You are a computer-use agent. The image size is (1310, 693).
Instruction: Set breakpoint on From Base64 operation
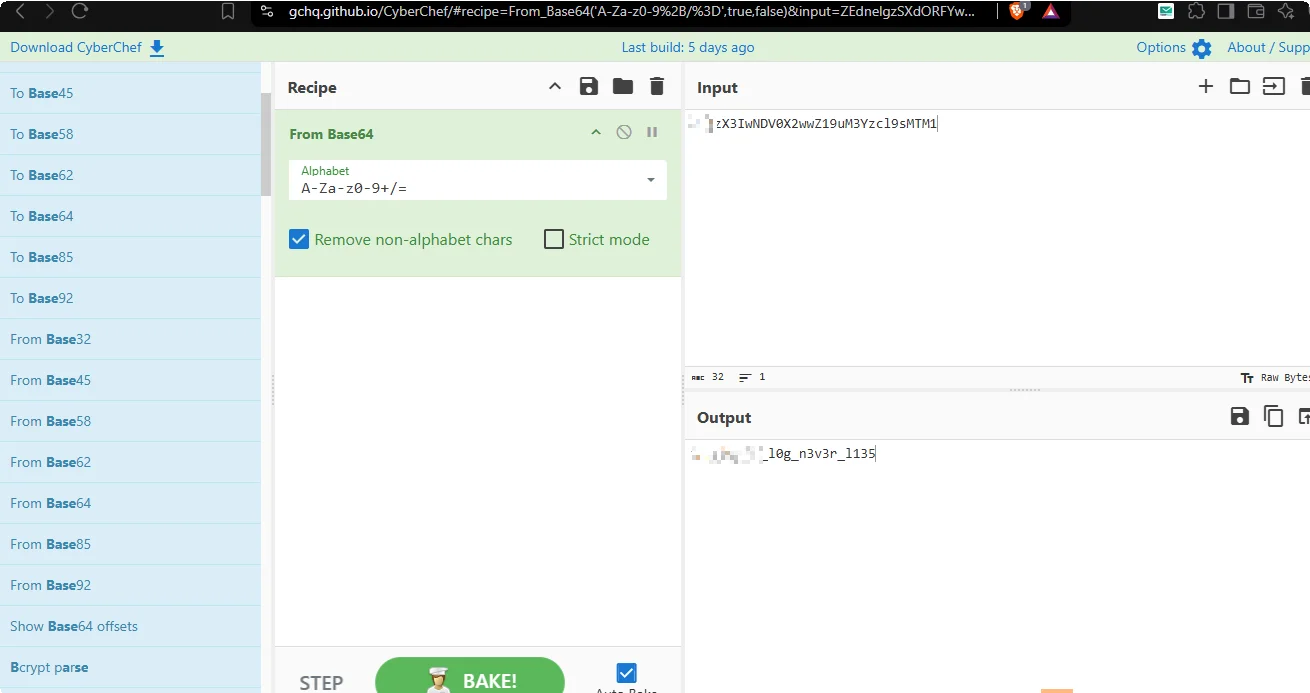[x=652, y=132]
